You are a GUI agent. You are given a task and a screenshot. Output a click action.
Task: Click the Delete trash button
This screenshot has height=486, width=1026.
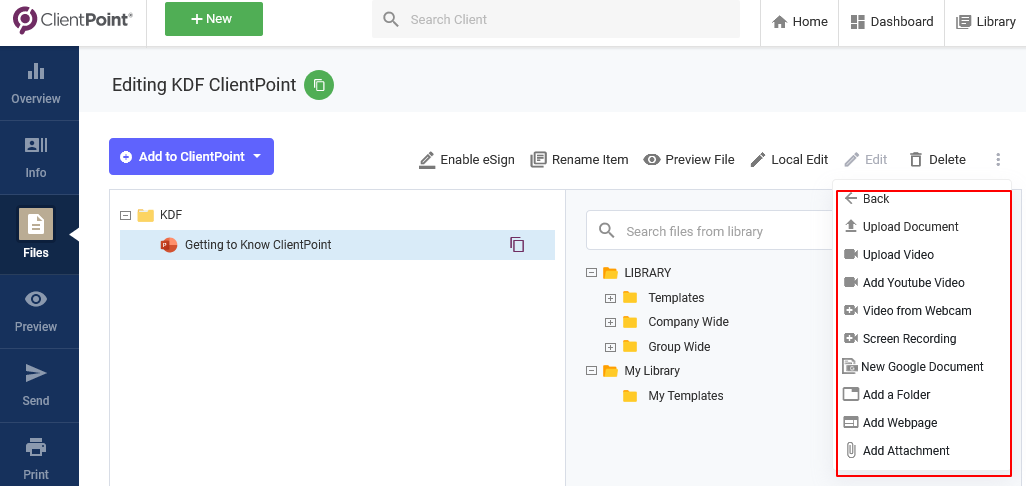tap(937, 160)
